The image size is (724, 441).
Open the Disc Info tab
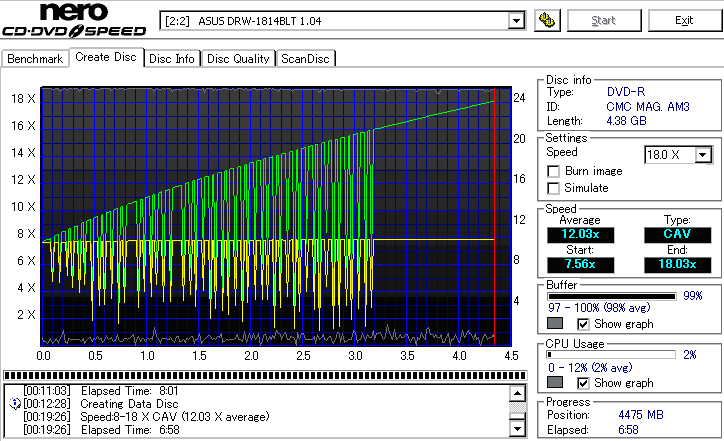(x=172, y=59)
